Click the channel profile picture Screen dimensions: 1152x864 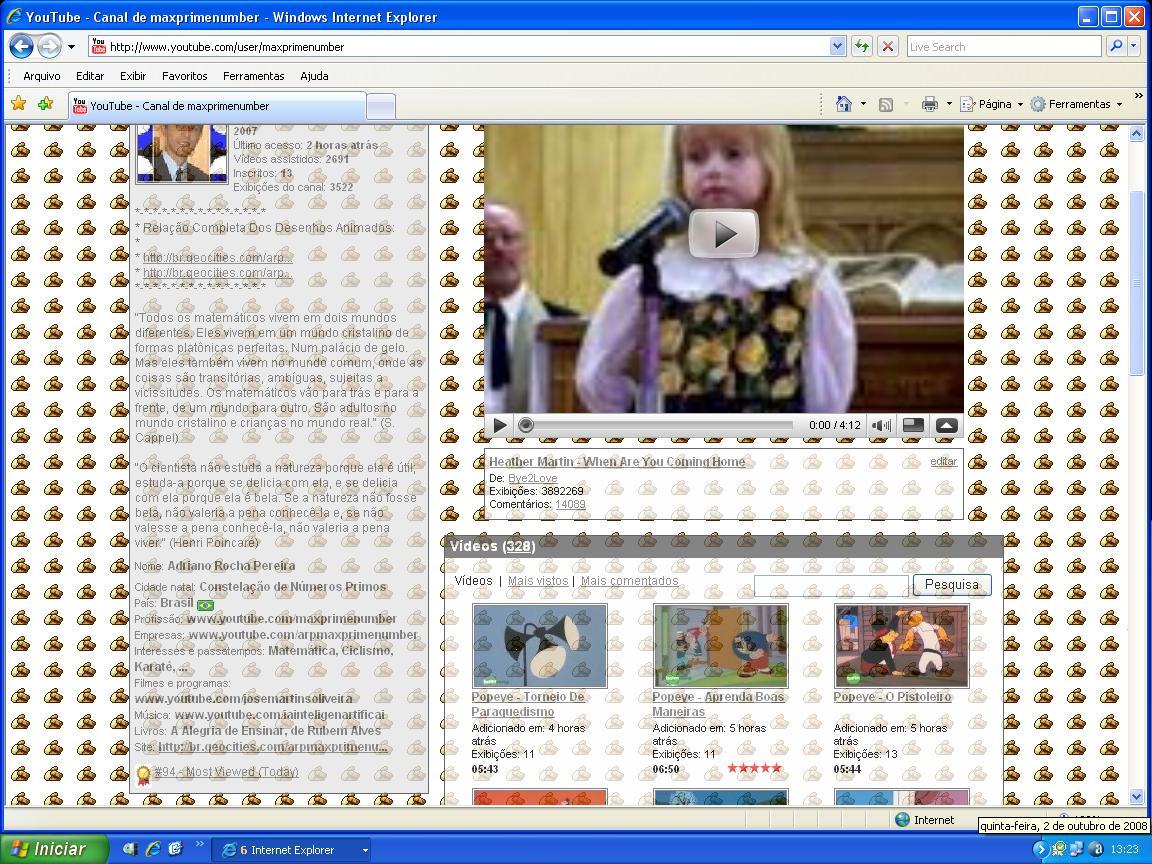click(x=181, y=153)
